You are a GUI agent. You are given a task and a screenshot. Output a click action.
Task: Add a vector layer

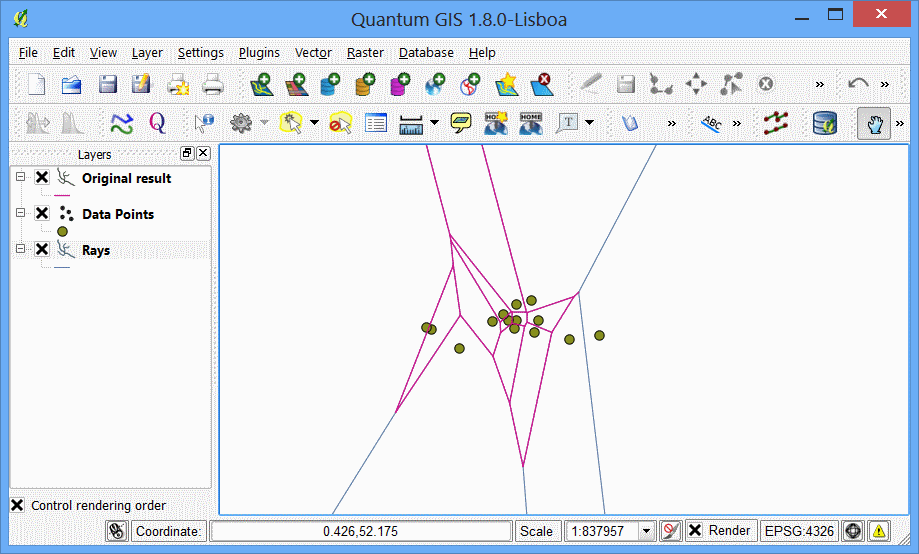(x=260, y=84)
